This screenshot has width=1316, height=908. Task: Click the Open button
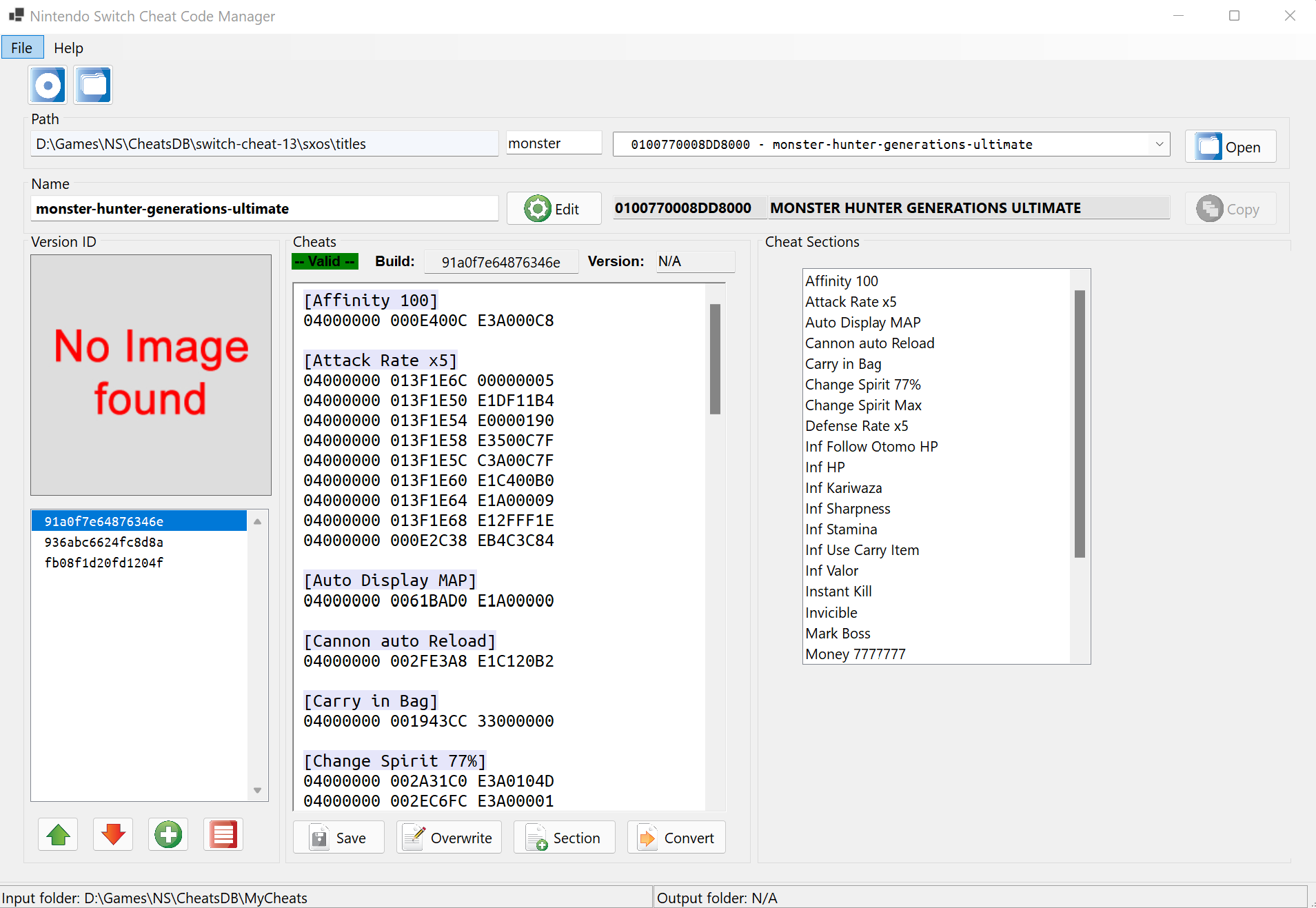[x=1231, y=147]
